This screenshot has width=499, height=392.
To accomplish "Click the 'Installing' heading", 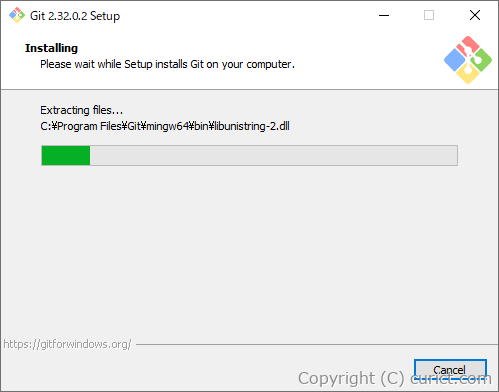I will point(51,48).
